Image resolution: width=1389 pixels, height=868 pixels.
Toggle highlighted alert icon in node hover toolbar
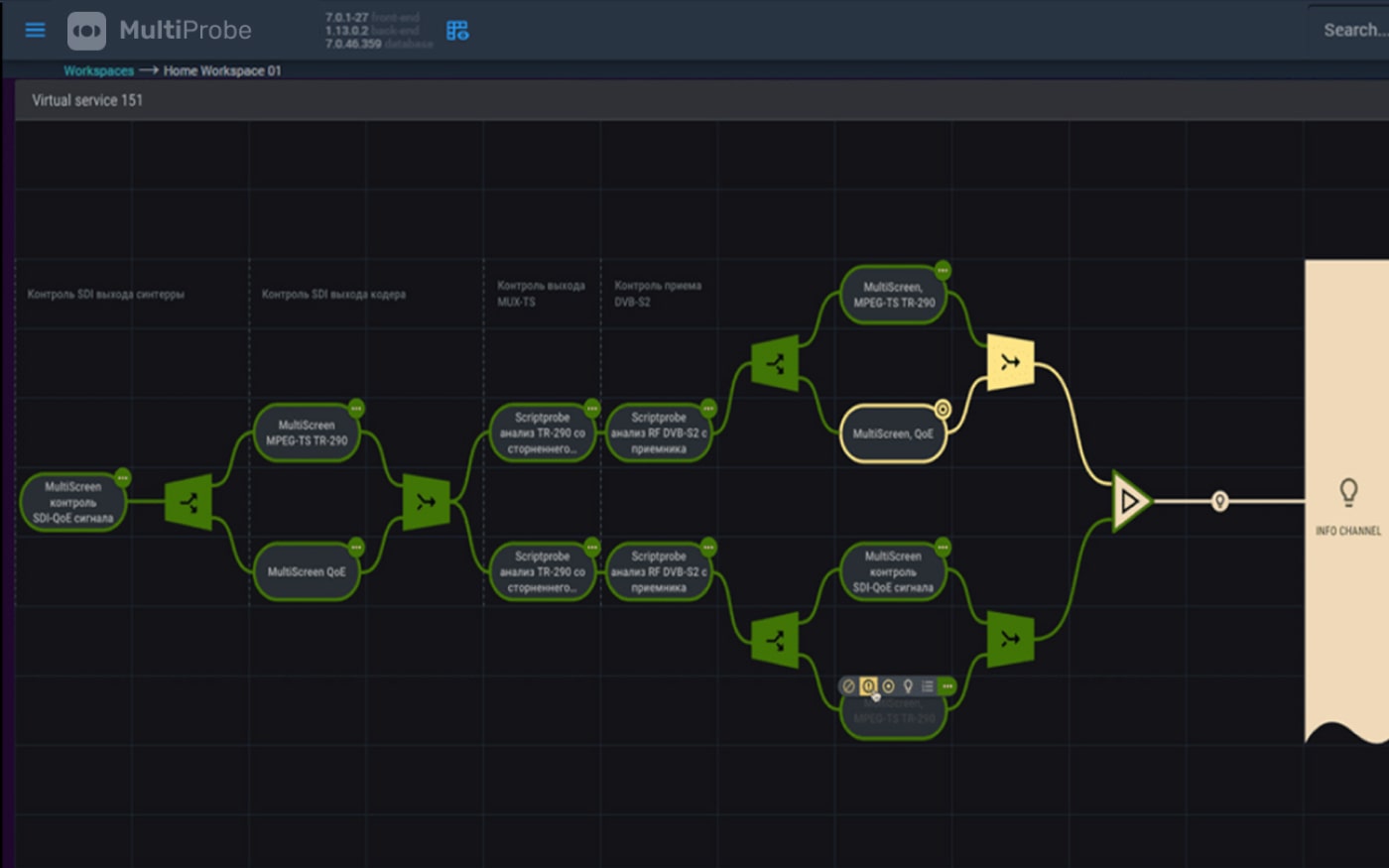pos(868,685)
